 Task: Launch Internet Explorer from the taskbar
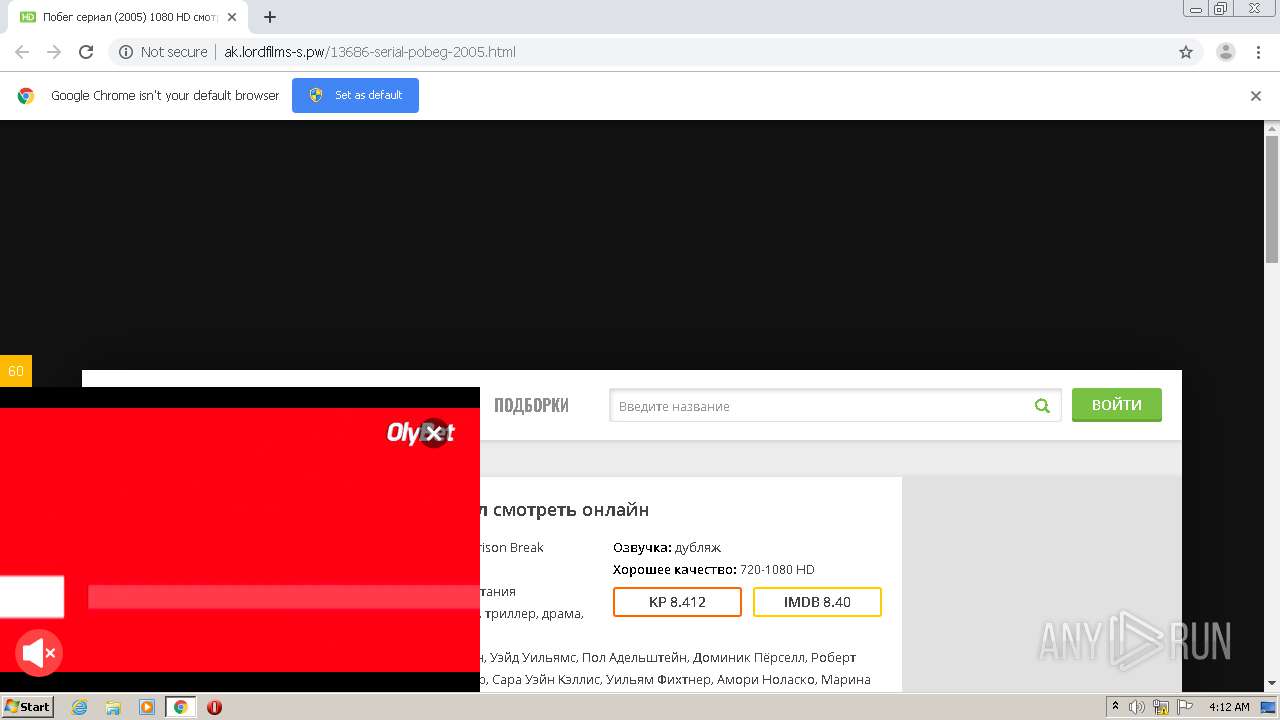pyautogui.click(x=79, y=707)
